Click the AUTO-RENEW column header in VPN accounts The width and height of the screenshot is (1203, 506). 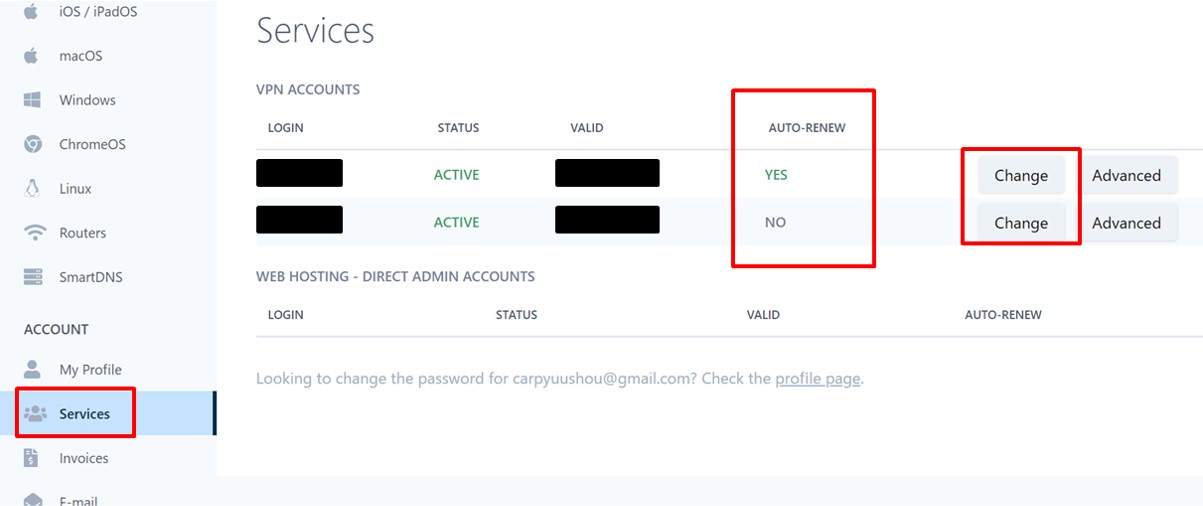806,128
